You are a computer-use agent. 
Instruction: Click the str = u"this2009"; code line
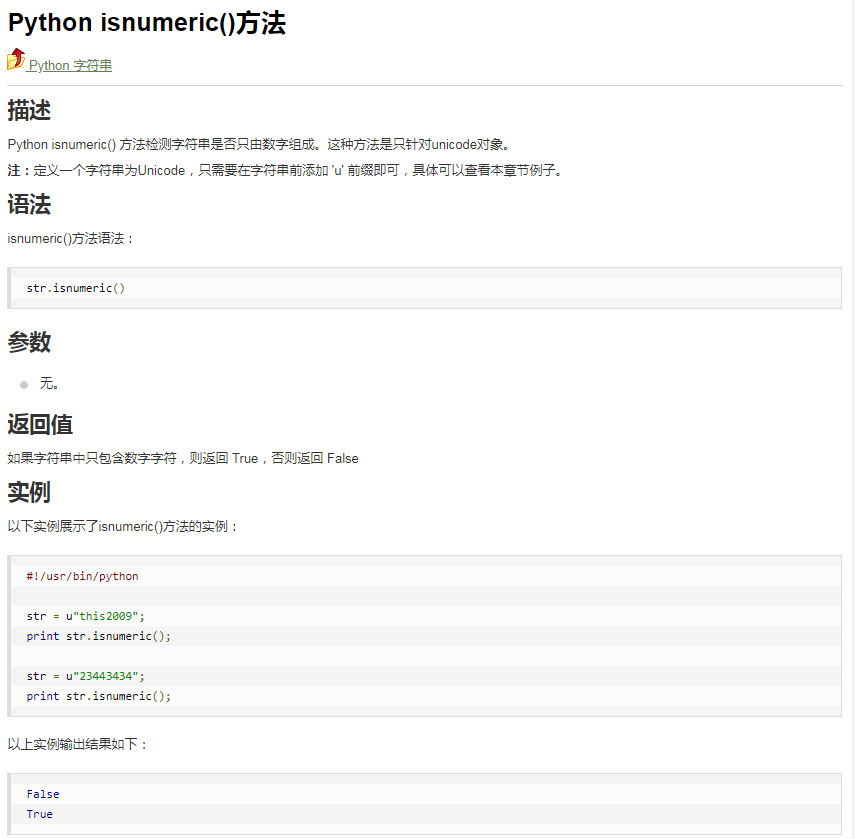86,616
